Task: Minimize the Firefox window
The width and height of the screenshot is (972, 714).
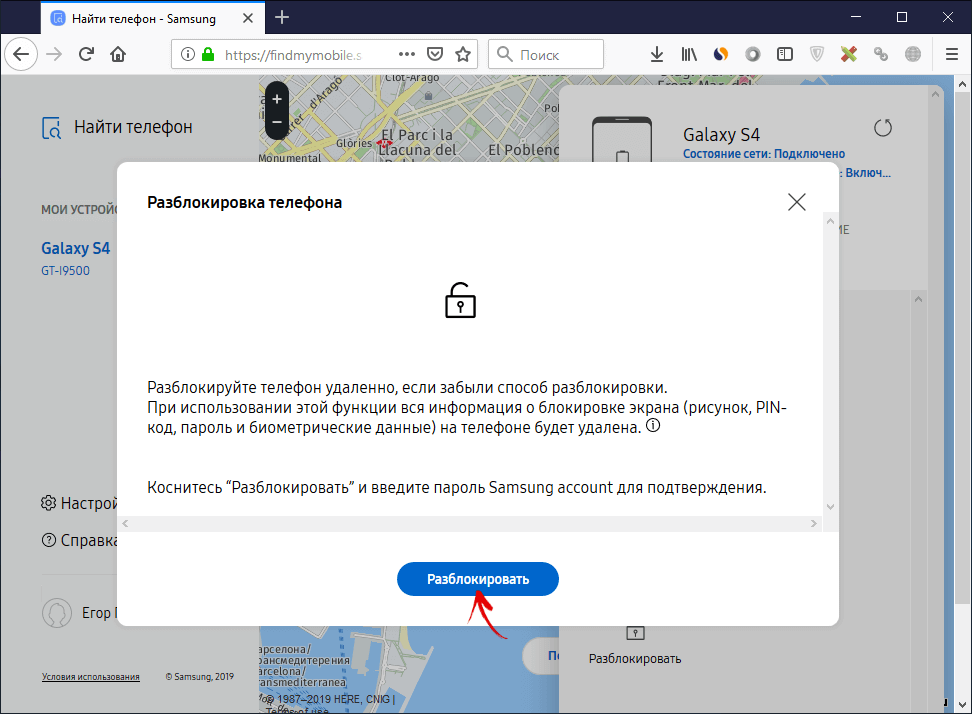Action: pyautogui.click(x=856, y=17)
